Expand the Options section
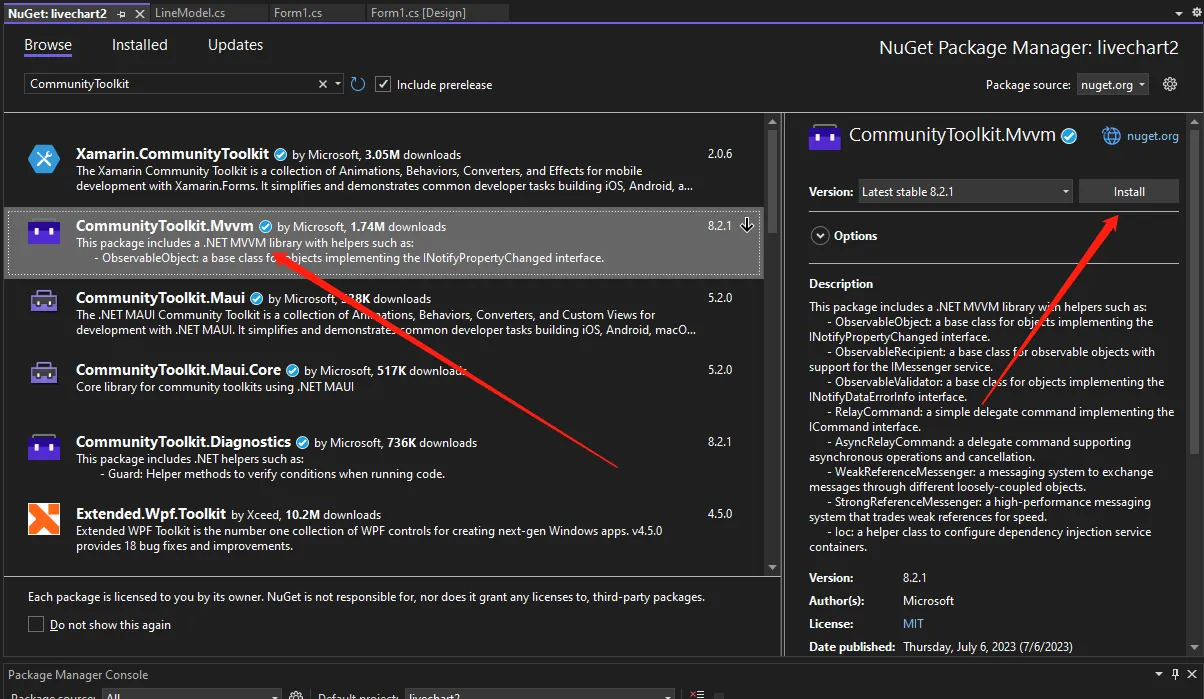 [820, 236]
